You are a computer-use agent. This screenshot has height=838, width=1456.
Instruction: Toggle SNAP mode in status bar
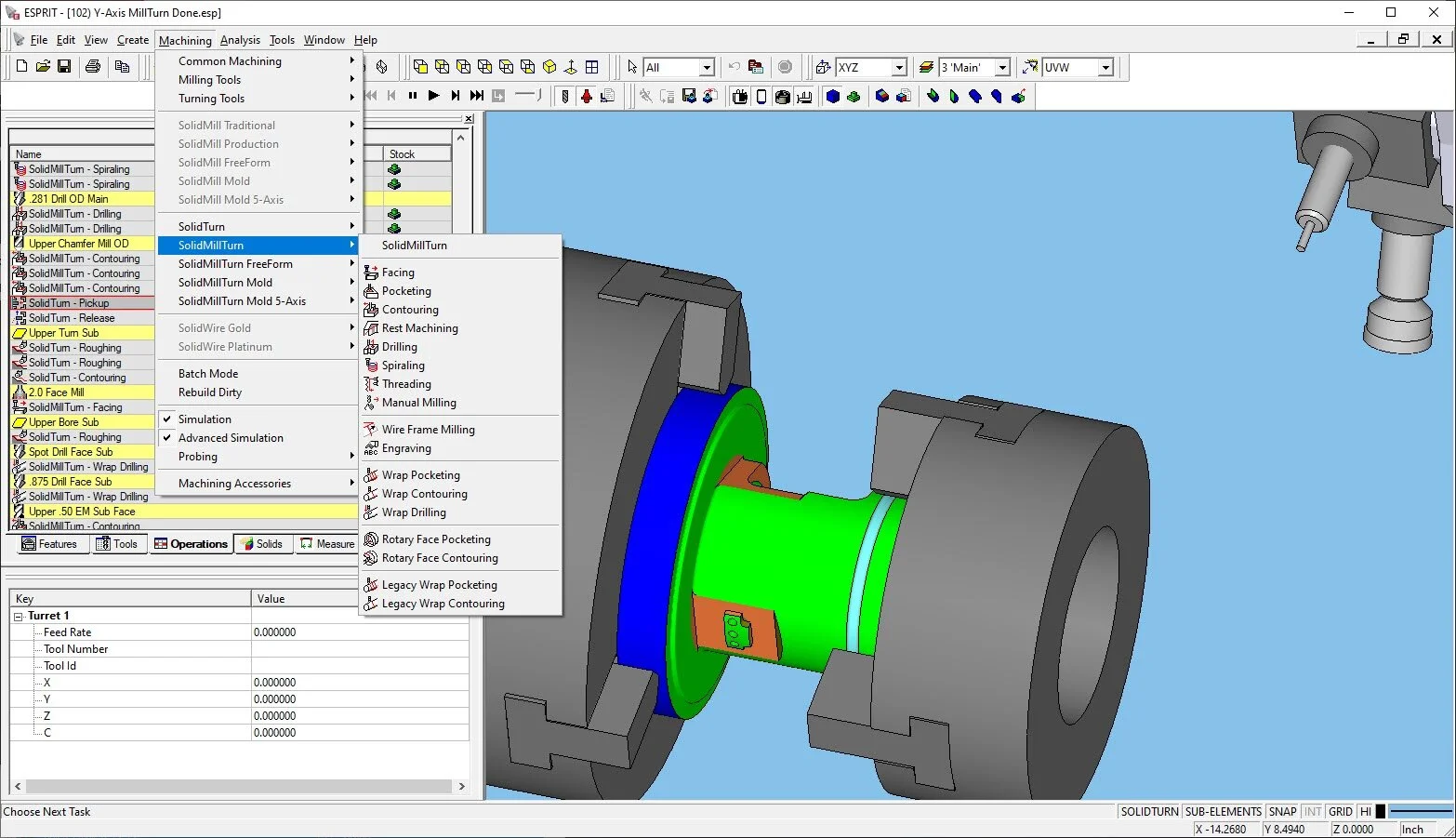coord(1282,812)
